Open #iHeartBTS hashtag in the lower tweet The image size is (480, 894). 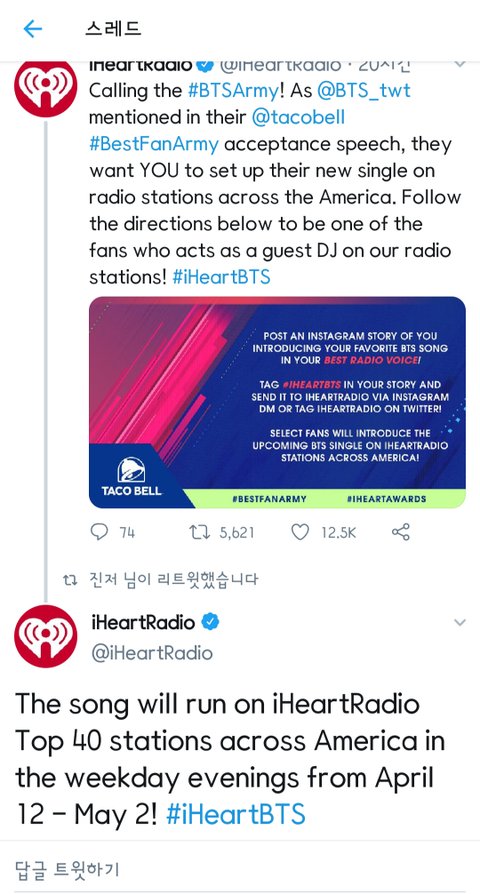[235, 814]
